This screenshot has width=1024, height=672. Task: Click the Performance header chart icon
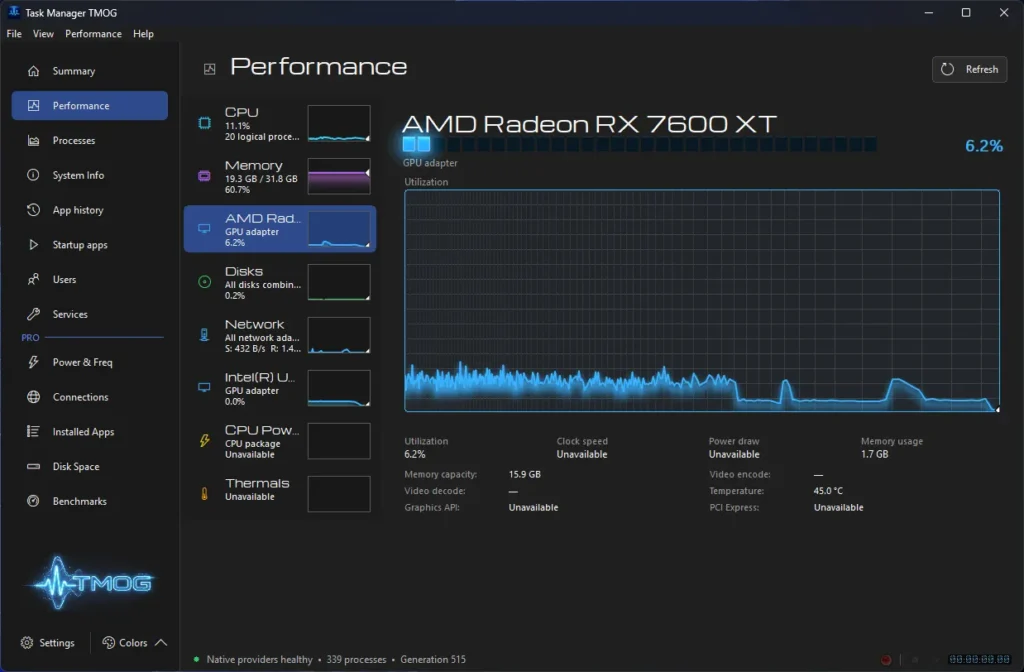tap(210, 69)
